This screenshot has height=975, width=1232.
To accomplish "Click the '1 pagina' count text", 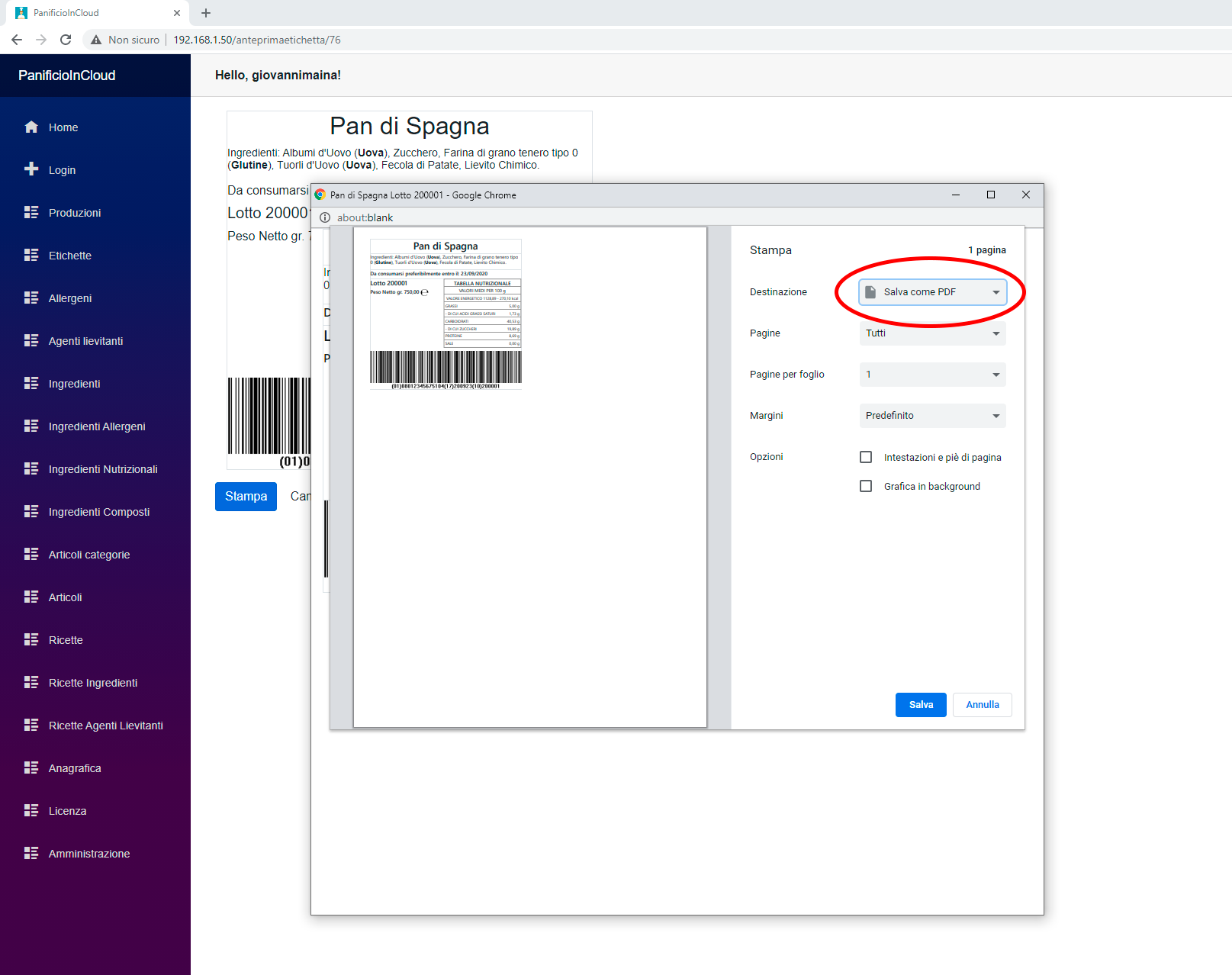I will (x=986, y=250).
